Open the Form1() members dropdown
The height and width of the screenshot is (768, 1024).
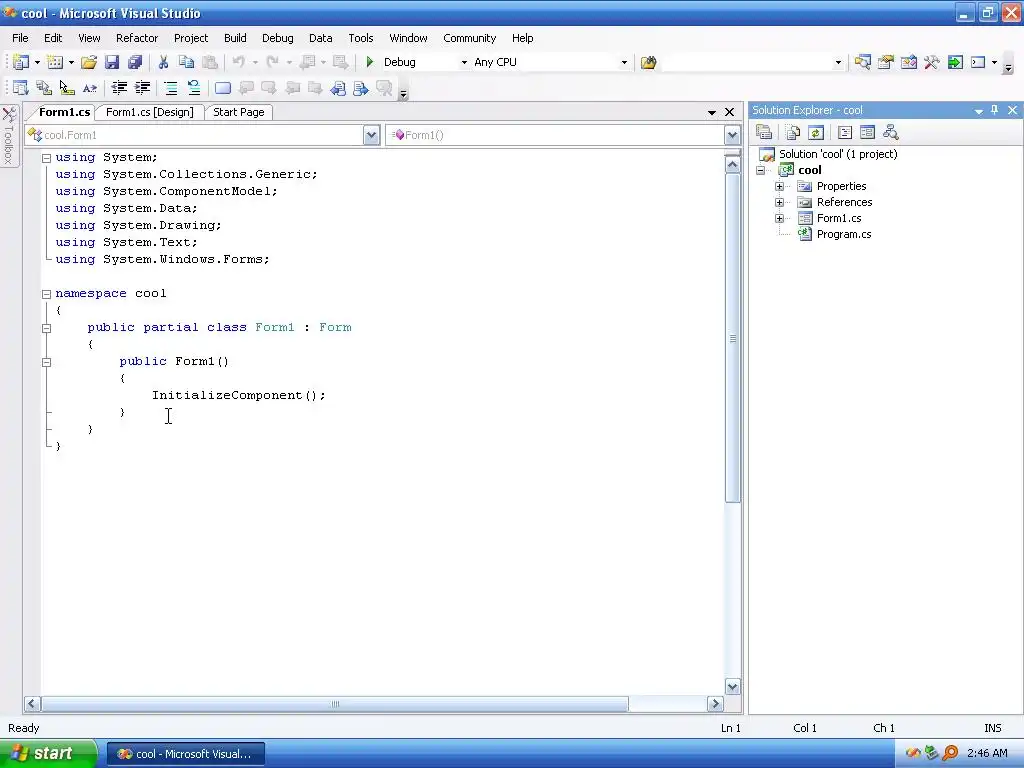(732, 135)
